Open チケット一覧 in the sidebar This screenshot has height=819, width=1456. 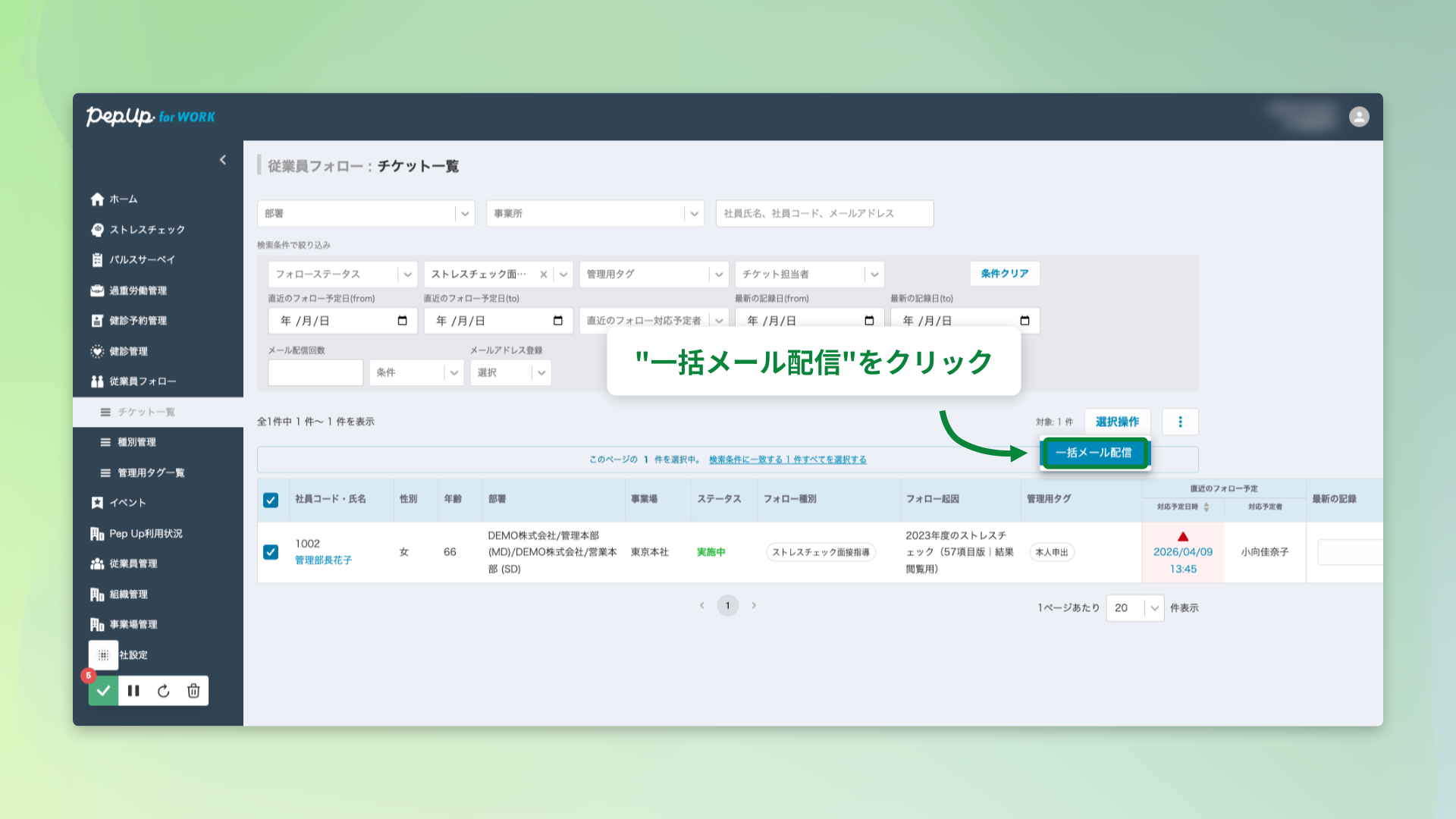(158, 412)
